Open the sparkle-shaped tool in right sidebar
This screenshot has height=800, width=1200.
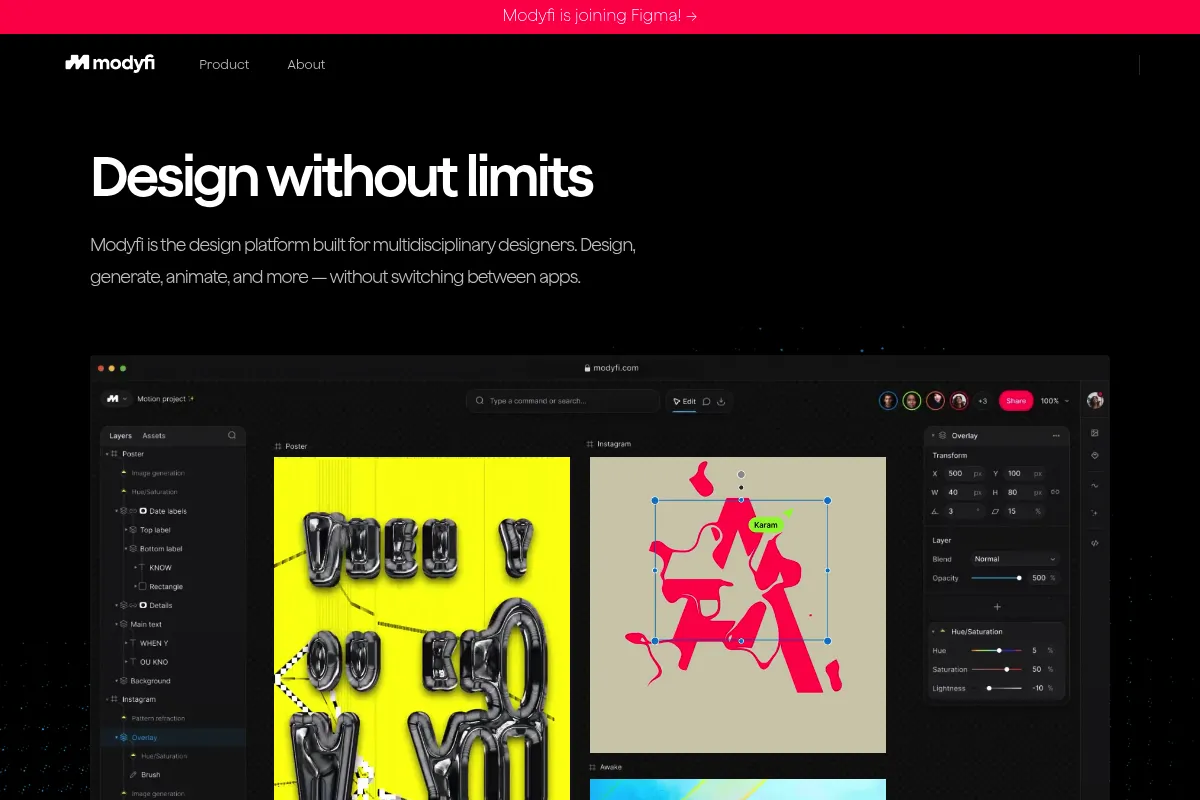point(1095,512)
